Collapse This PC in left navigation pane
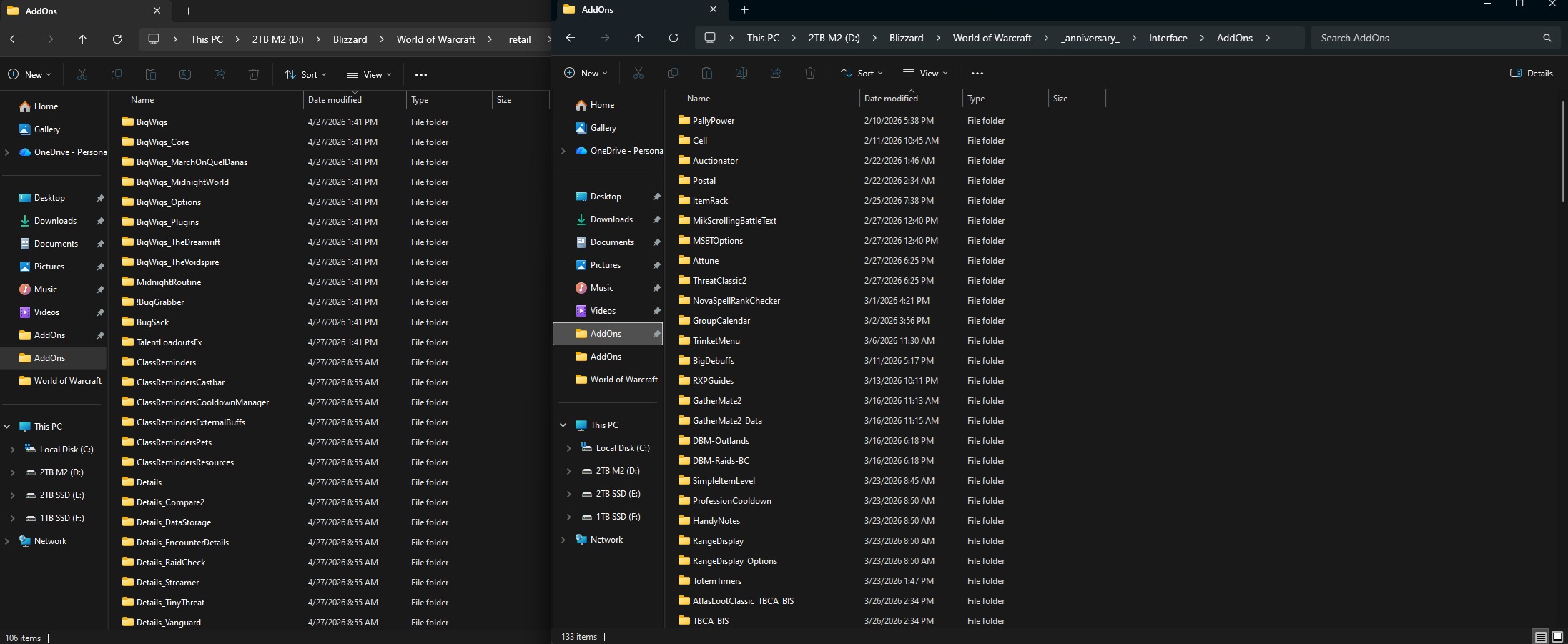Screen dimensions: 1568x644 click(7, 427)
